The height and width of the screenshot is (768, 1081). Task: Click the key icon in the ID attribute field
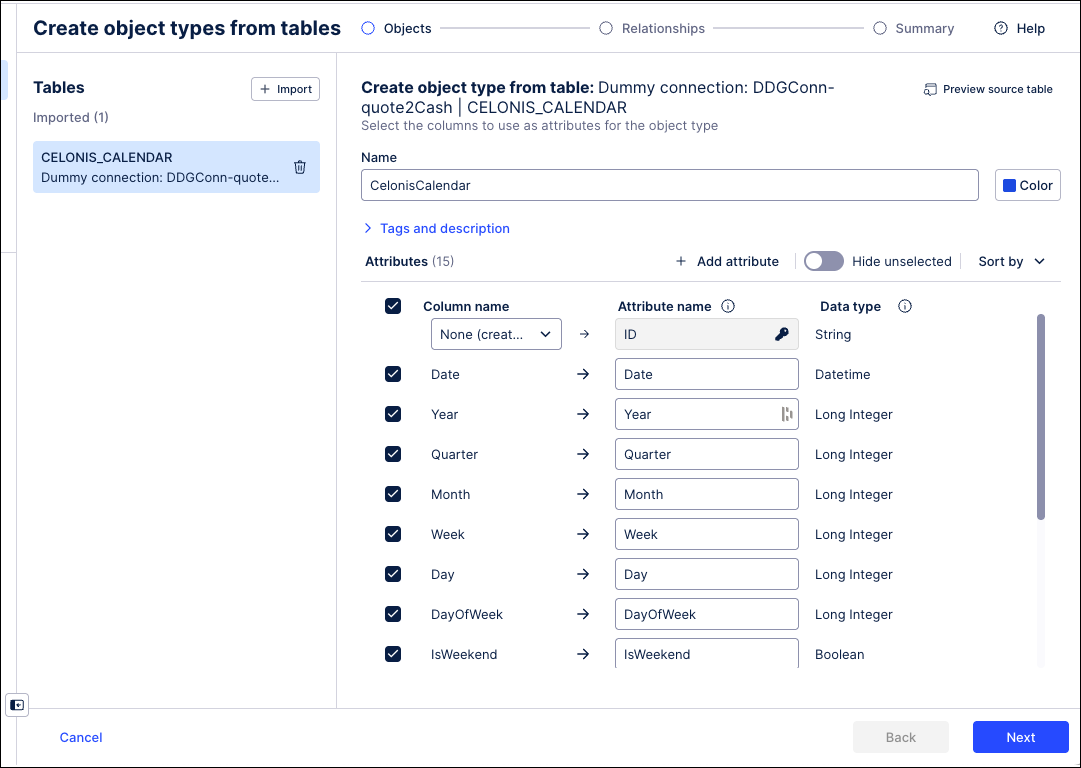tap(782, 334)
